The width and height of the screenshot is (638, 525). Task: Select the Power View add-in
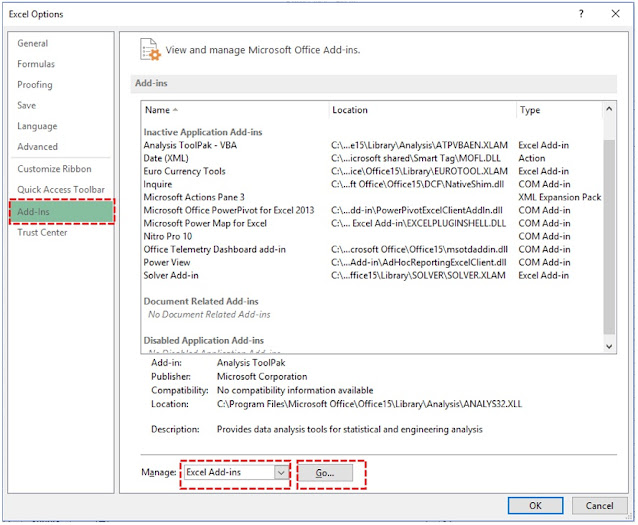pyautogui.click(x=372, y=262)
